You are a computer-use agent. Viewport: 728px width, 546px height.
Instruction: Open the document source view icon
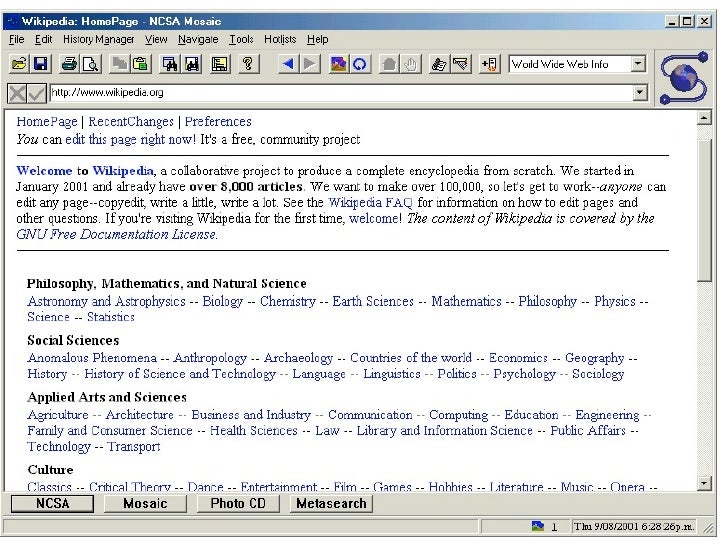220,64
